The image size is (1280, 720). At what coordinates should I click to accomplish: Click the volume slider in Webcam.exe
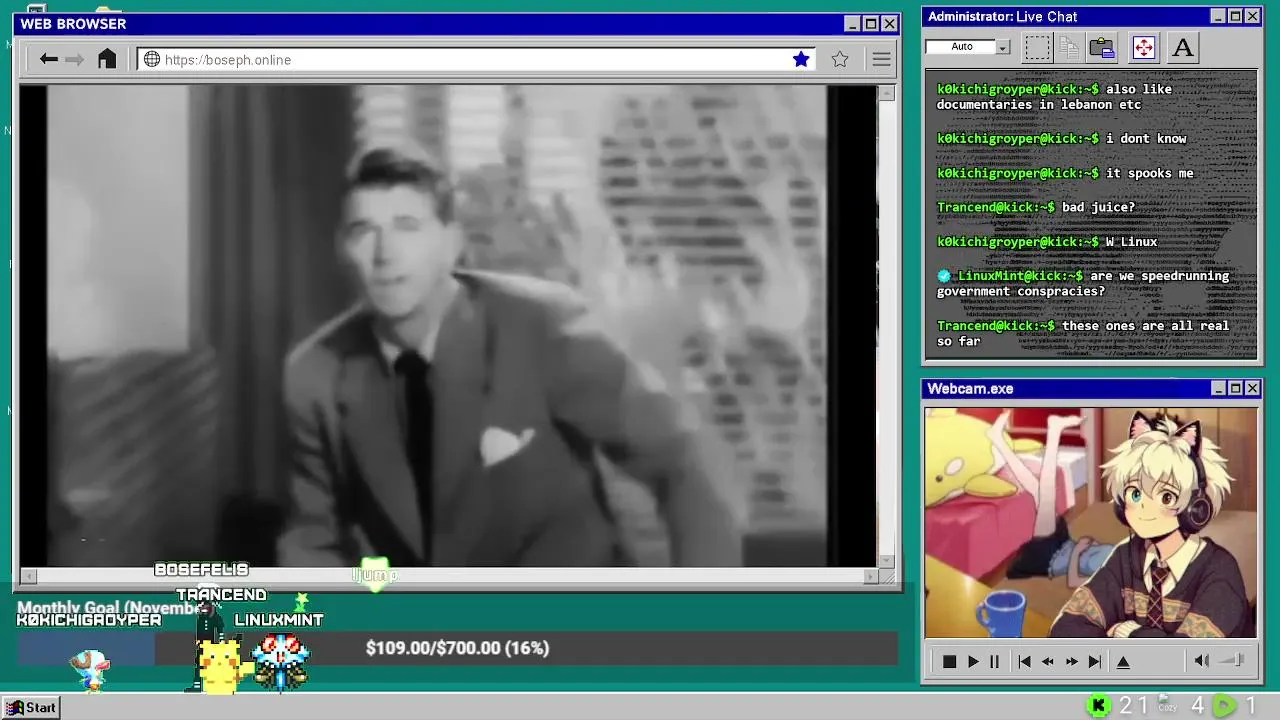click(1233, 660)
